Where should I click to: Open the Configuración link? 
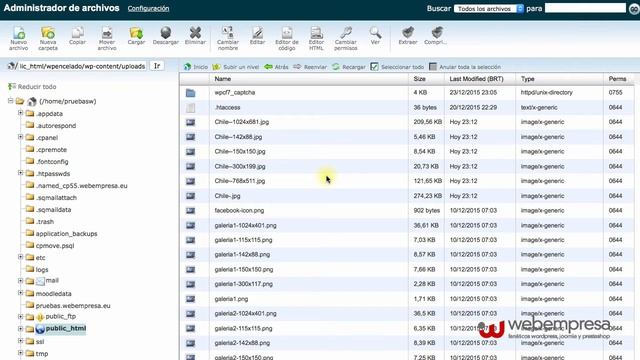tap(148, 8)
